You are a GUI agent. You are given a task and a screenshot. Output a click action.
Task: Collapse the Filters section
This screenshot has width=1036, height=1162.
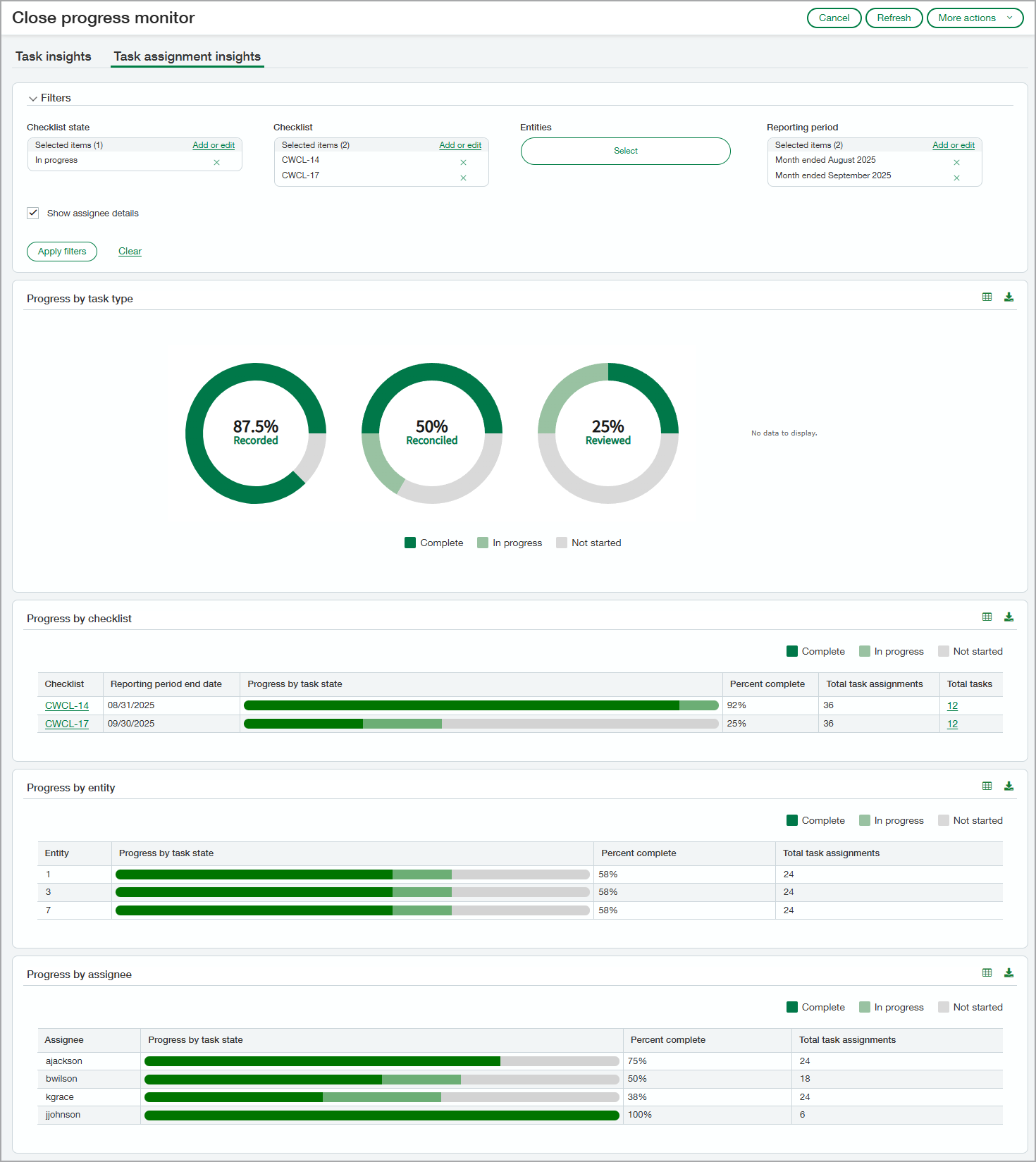tap(33, 99)
